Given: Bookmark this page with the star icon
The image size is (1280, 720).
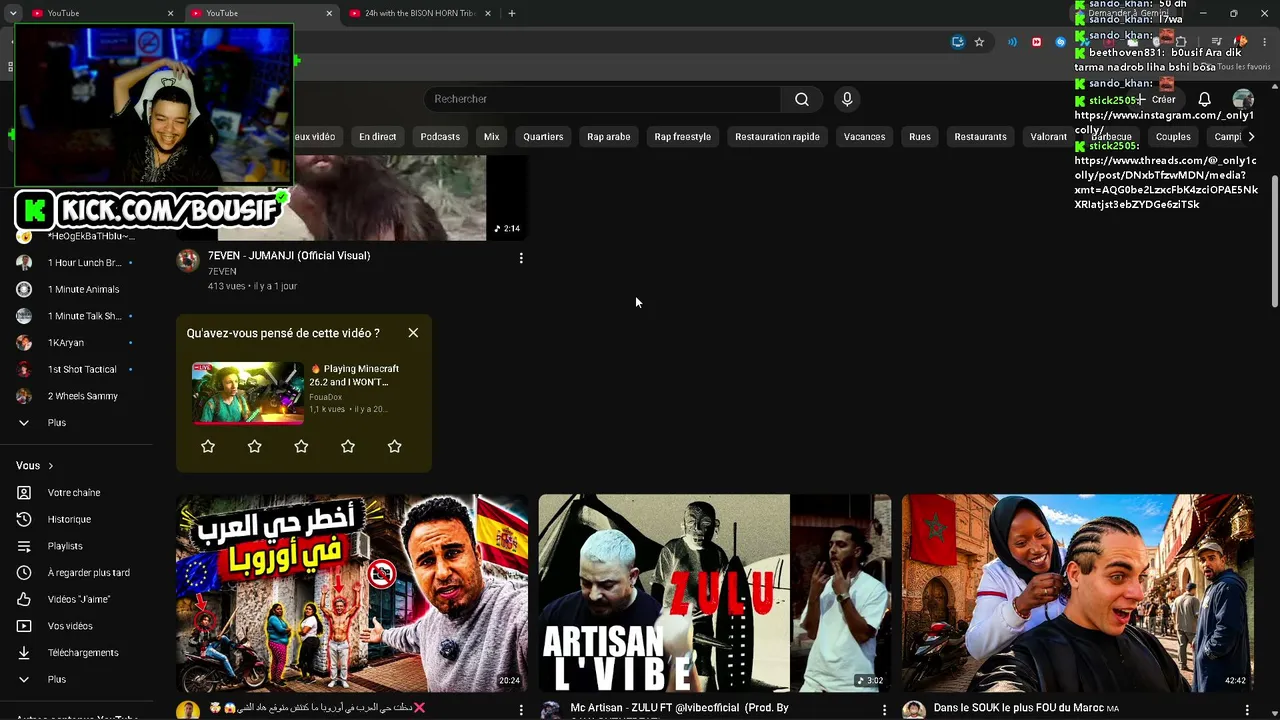Looking at the screenshot, I should (979, 42).
